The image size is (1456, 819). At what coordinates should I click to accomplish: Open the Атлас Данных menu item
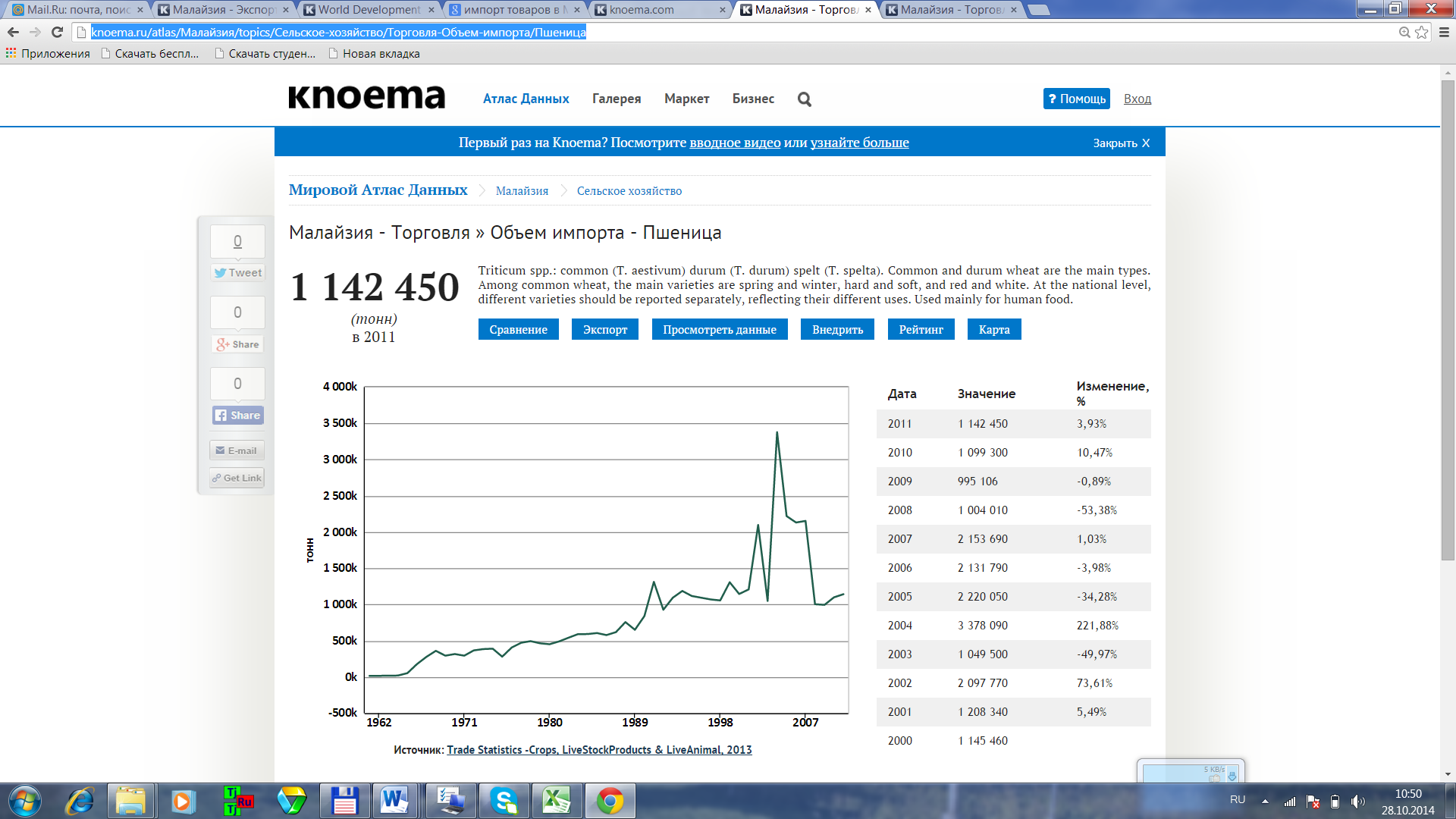tap(526, 99)
